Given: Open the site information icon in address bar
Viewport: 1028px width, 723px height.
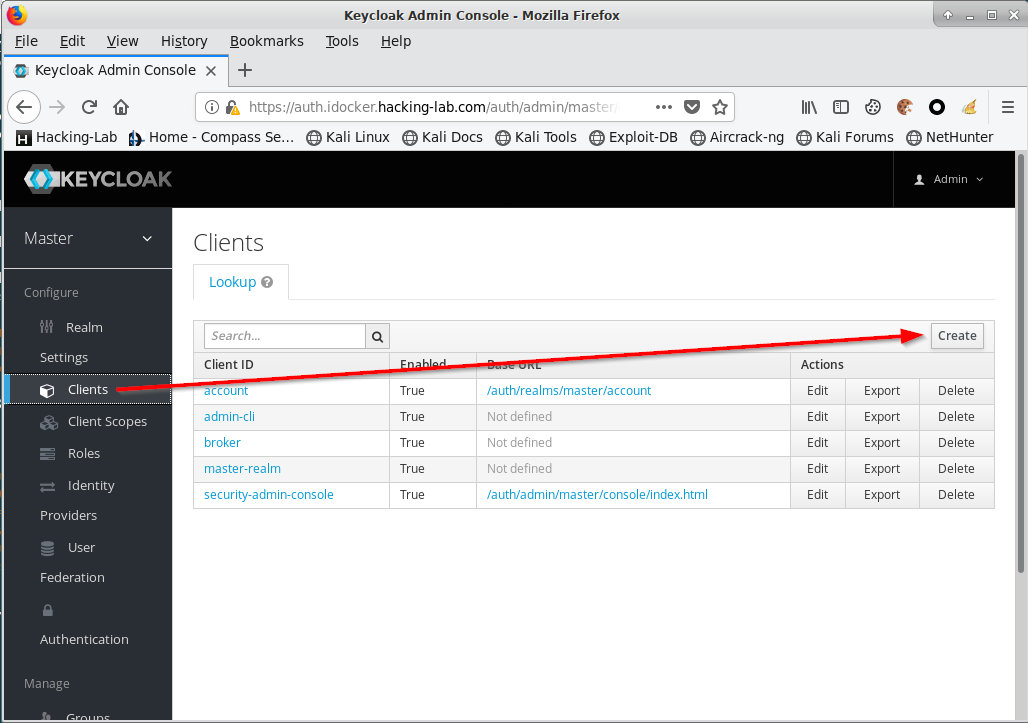Looking at the screenshot, I should pyautogui.click(x=212, y=107).
